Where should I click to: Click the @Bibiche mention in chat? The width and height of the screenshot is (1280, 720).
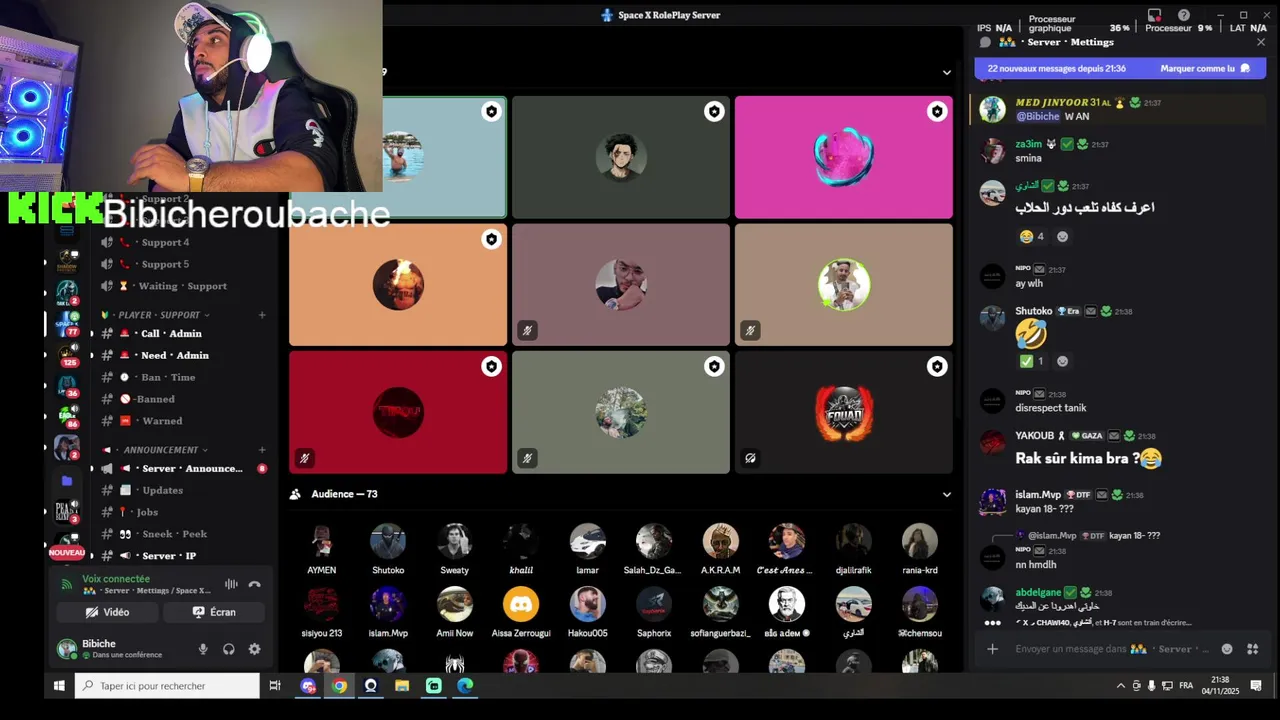tap(1038, 117)
